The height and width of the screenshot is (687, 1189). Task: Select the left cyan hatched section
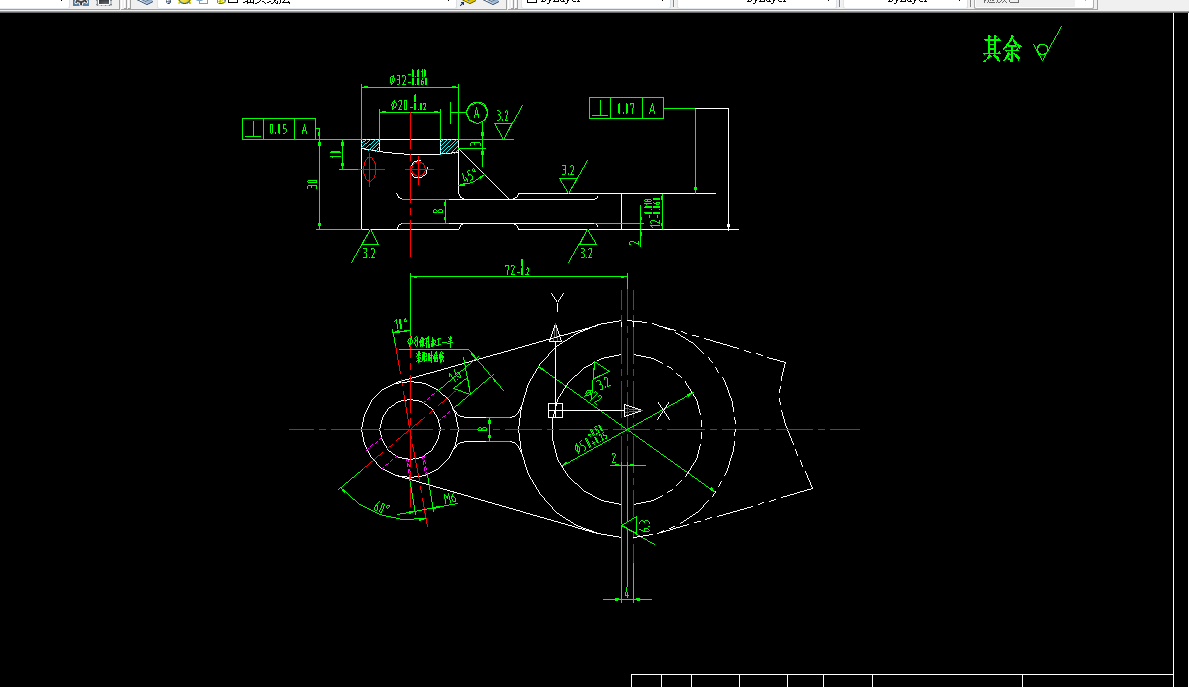pos(371,146)
